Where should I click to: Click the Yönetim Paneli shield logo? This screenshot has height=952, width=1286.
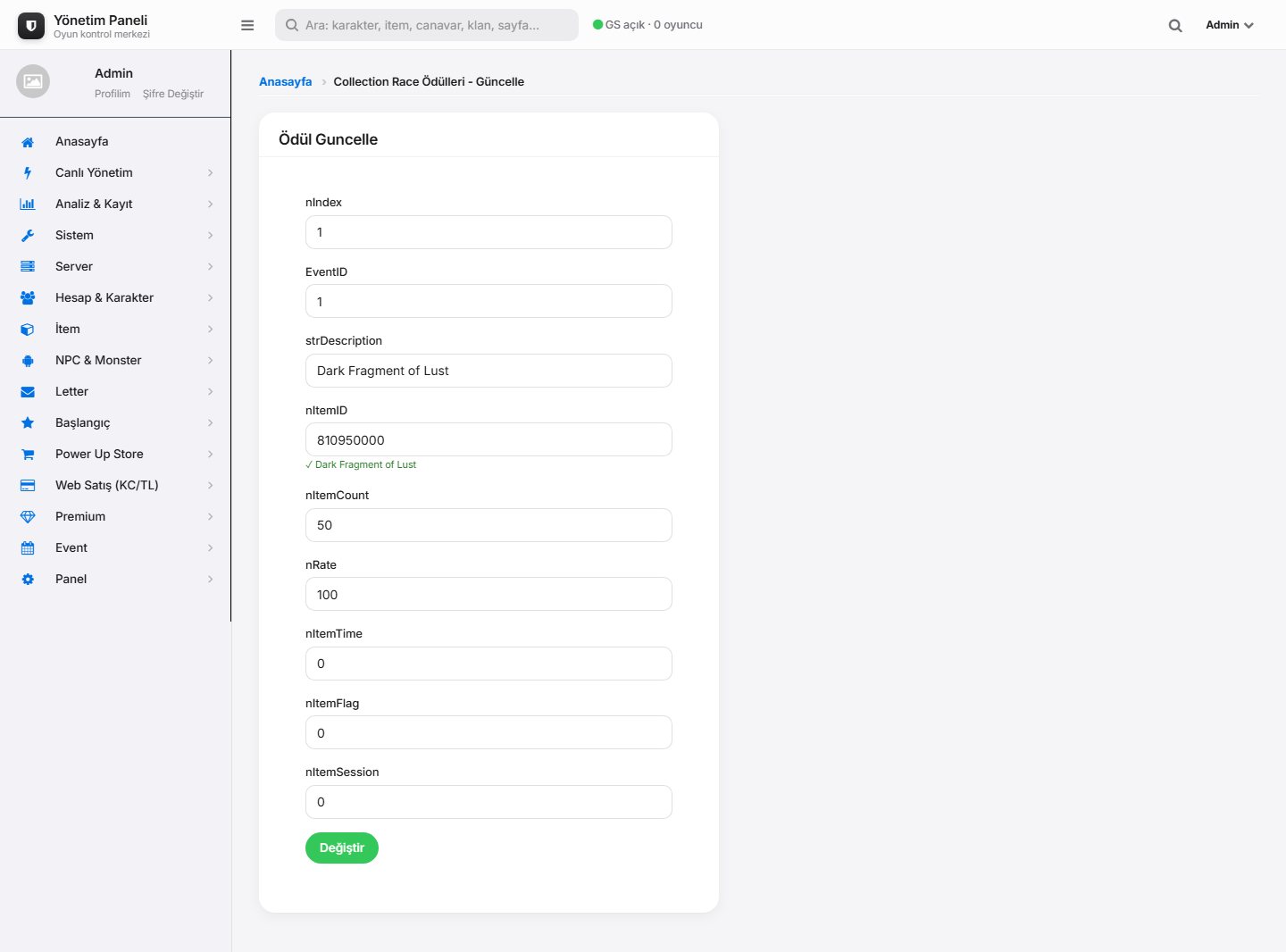coord(31,26)
